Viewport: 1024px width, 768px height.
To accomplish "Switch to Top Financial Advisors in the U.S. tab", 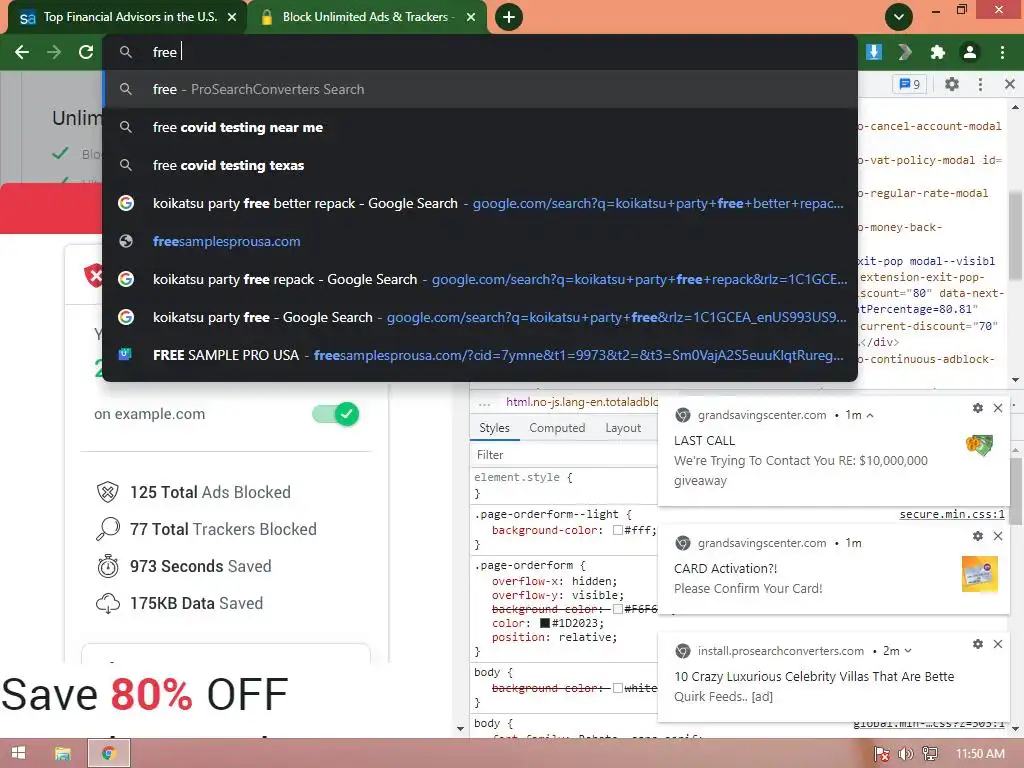I will click(x=127, y=17).
